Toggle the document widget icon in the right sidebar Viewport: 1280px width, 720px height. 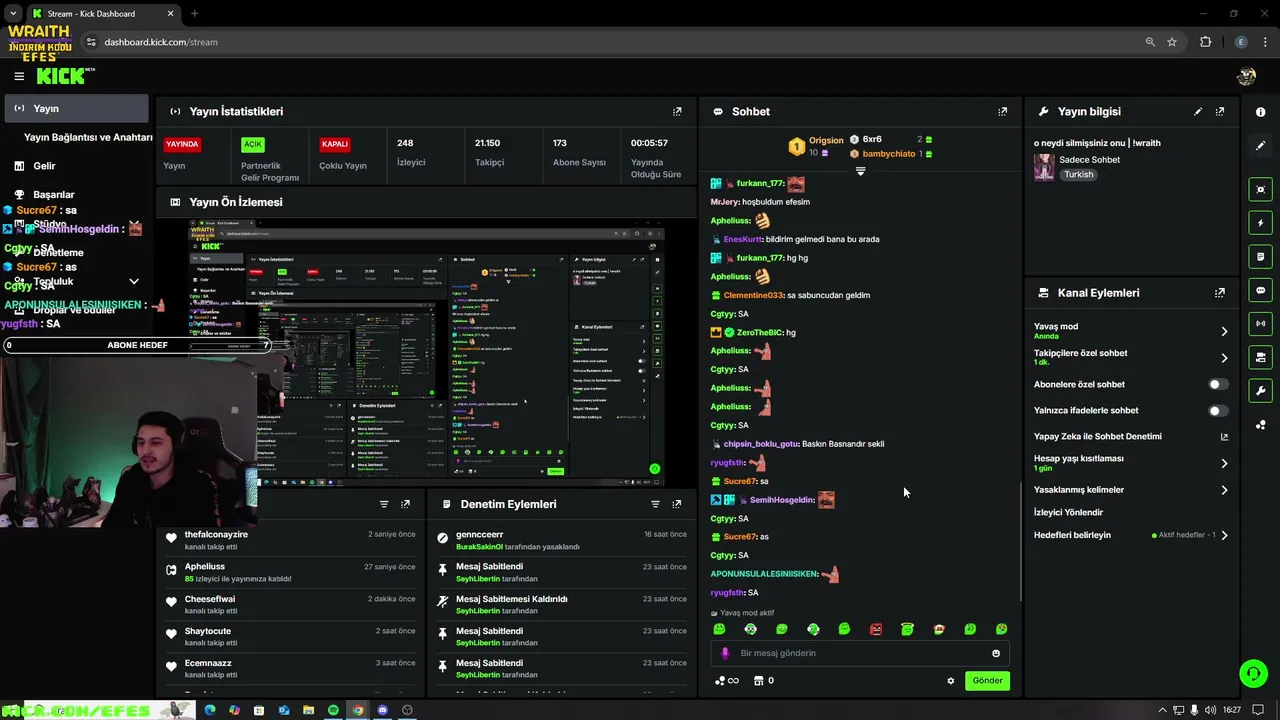click(x=1261, y=257)
